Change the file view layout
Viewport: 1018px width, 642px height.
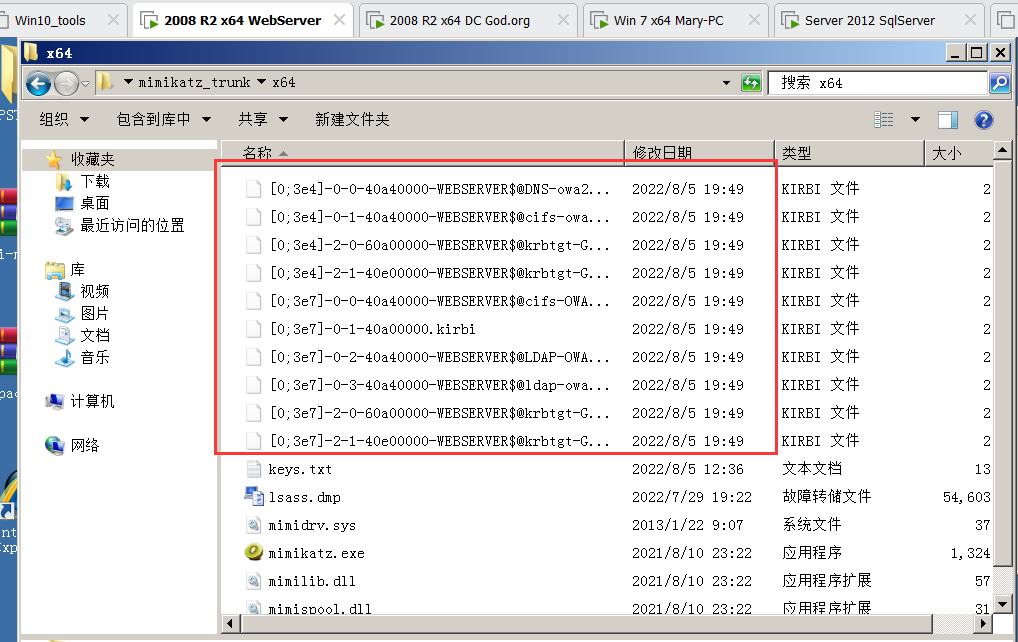click(x=884, y=119)
